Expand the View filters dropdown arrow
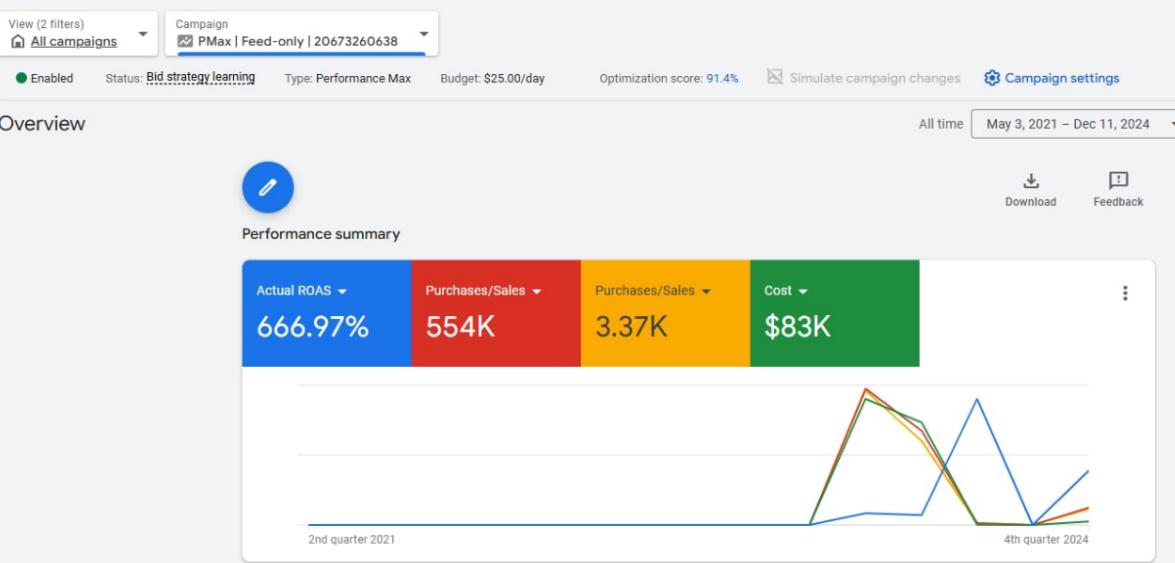The width and height of the screenshot is (1175, 563). [x=142, y=34]
